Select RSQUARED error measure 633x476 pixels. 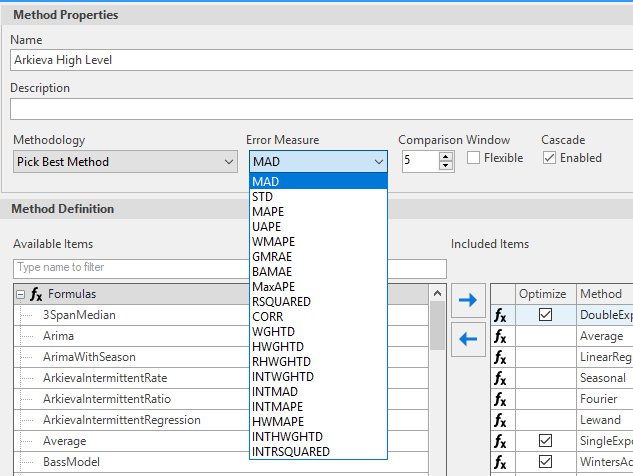319,302
